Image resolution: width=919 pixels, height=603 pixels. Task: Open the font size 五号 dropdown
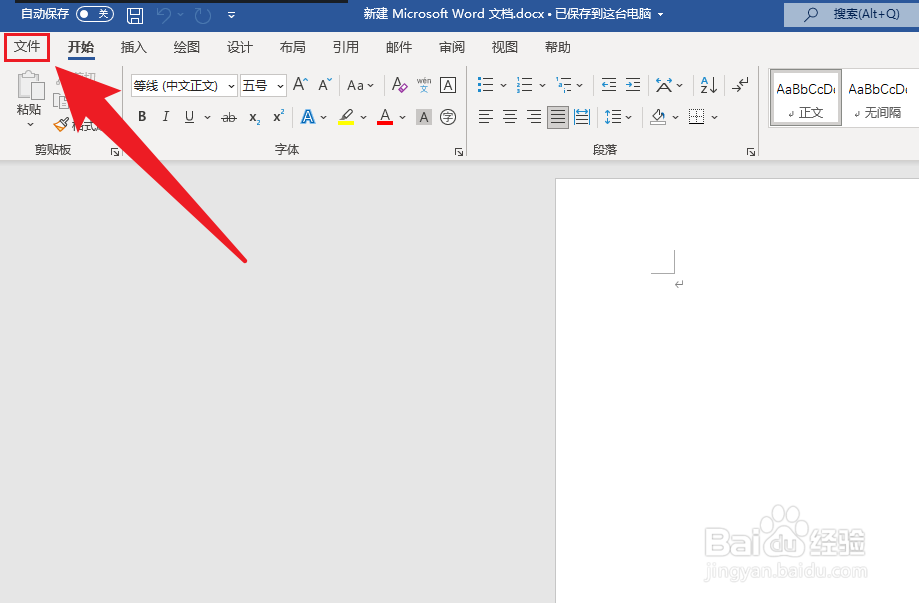(258, 85)
